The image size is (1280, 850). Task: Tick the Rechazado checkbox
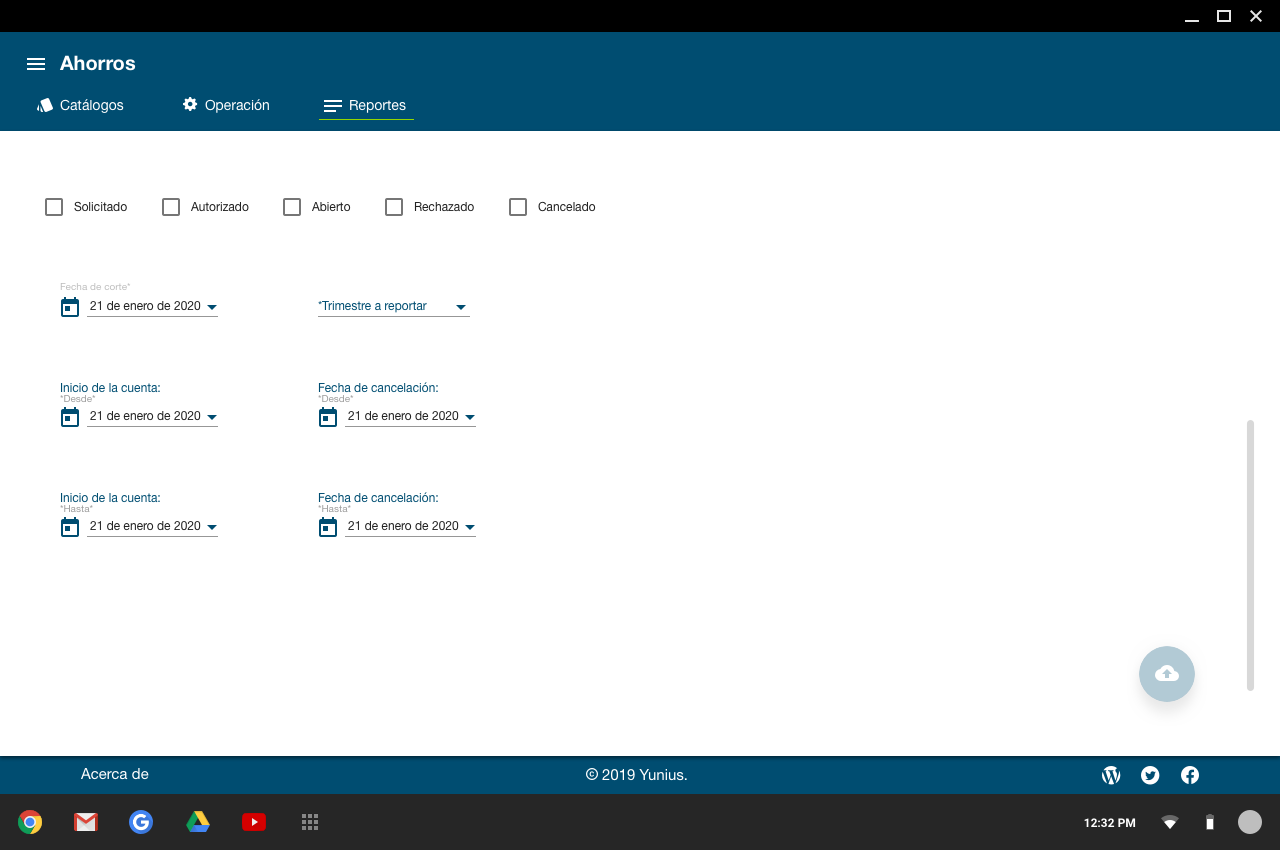(x=394, y=207)
